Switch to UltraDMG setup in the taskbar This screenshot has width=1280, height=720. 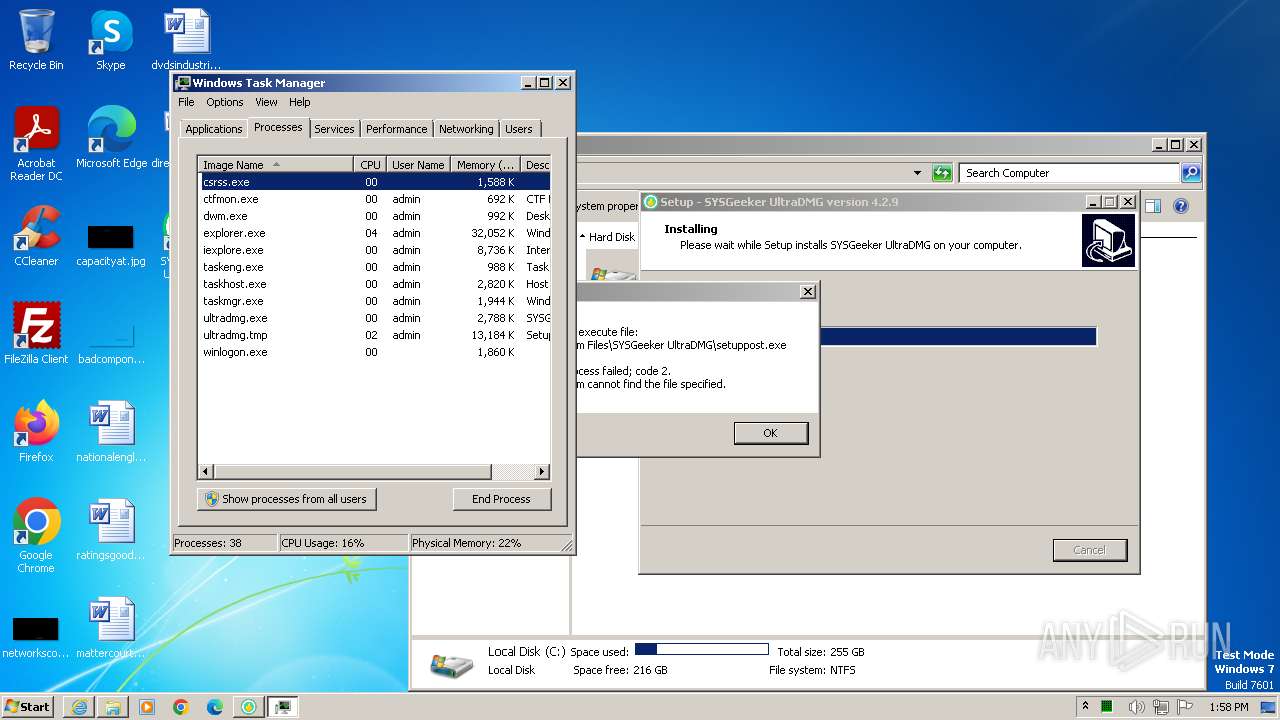249,707
